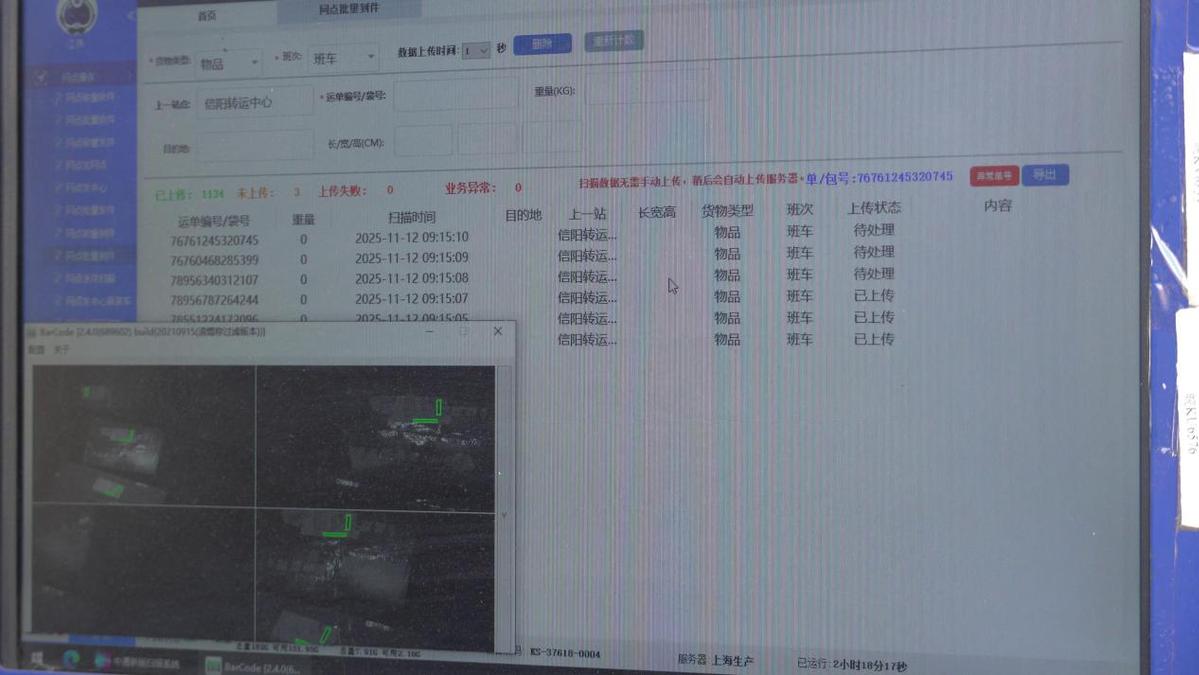Collapse the sidebar with the arrow icon

pyautogui.click(x=130, y=17)
